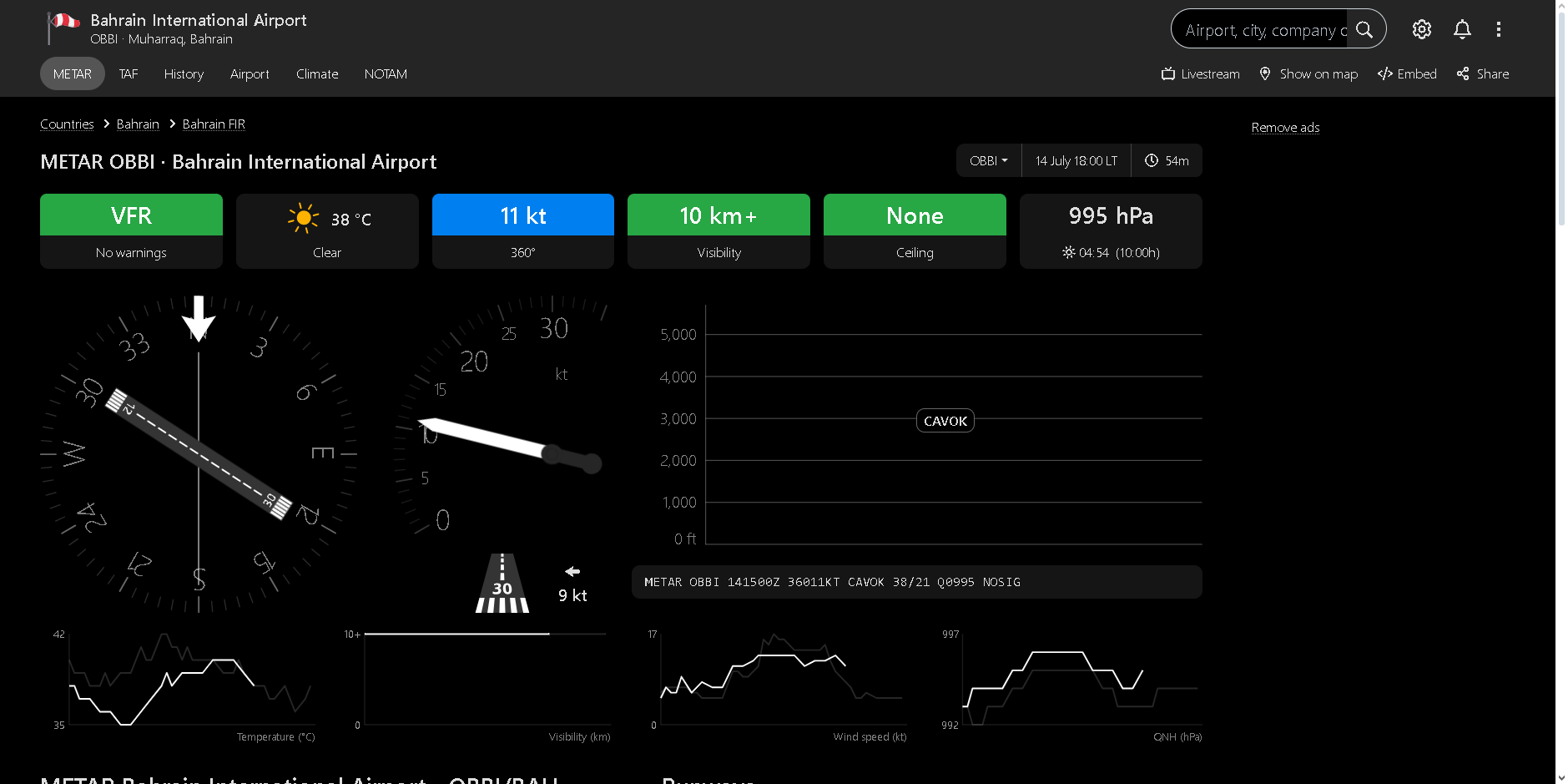This screenshot has height=784, width=1568.
Task: Click the runway 30 icon
Action: click(x=502, y=583)
